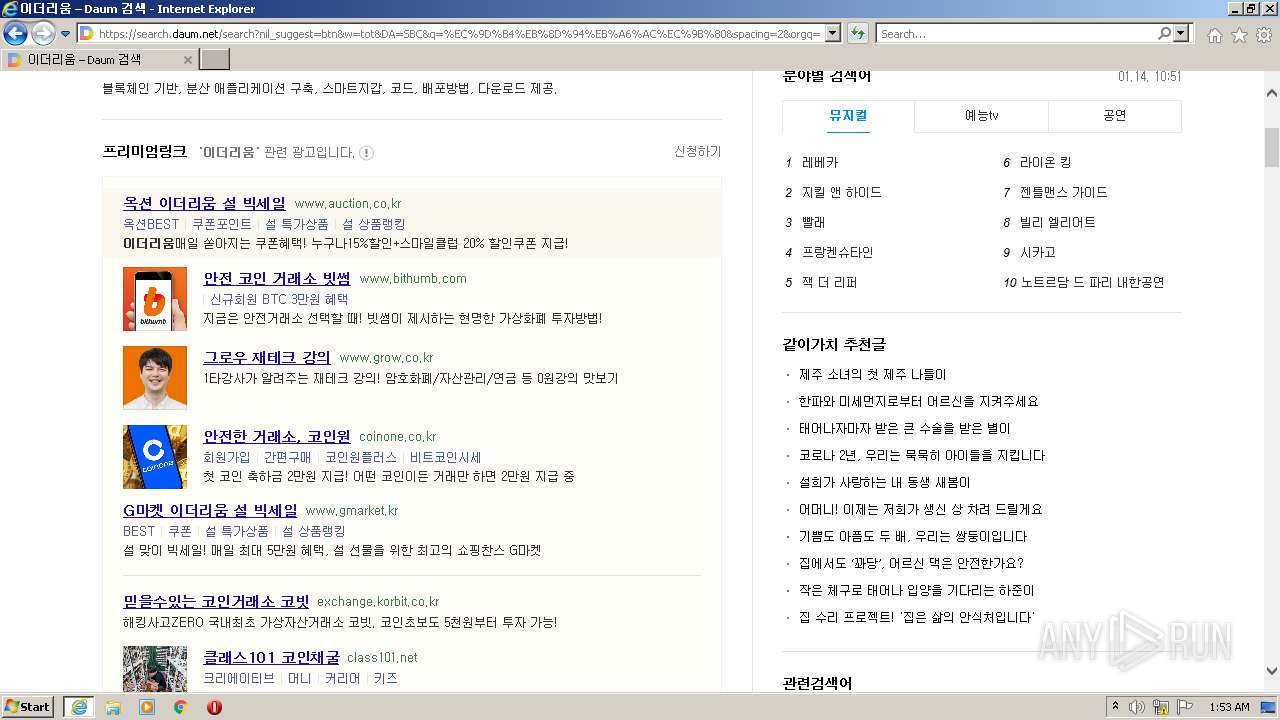
Task: Click the 그로우 instructor thumbnail
Action: click(155, 378)
